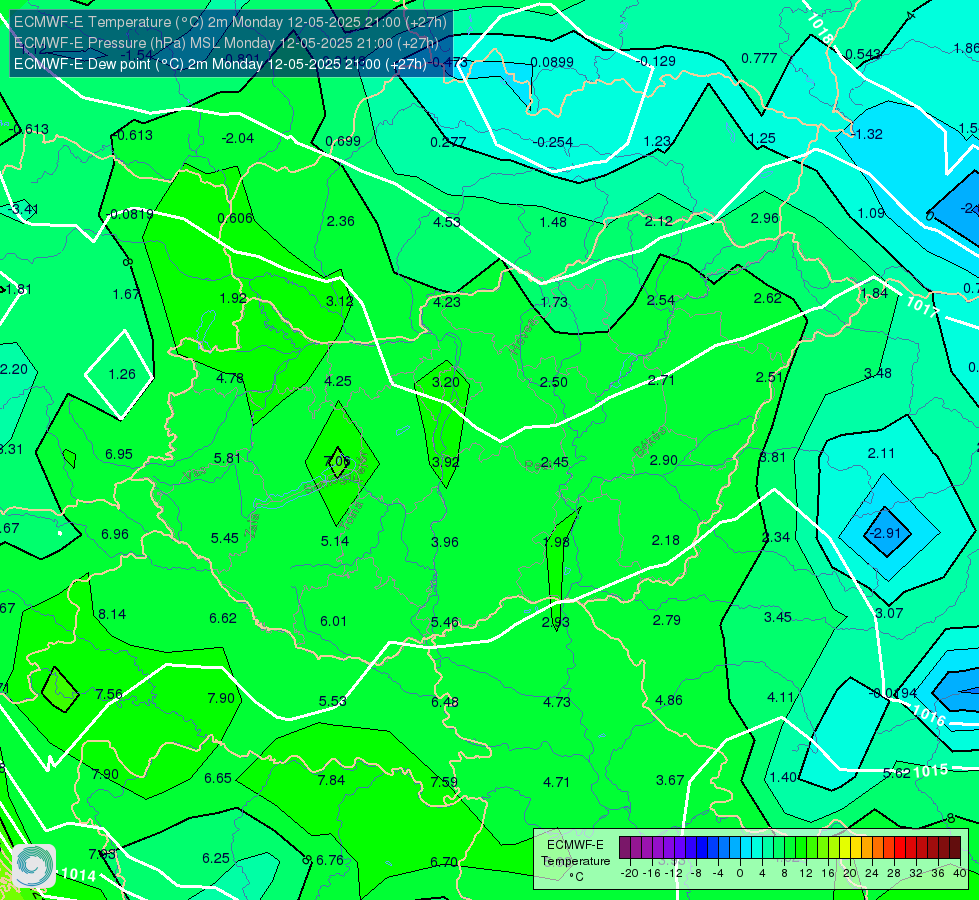The image size is (979, 900).
Task: Click the 2.90 value
Action: point(664,460)
